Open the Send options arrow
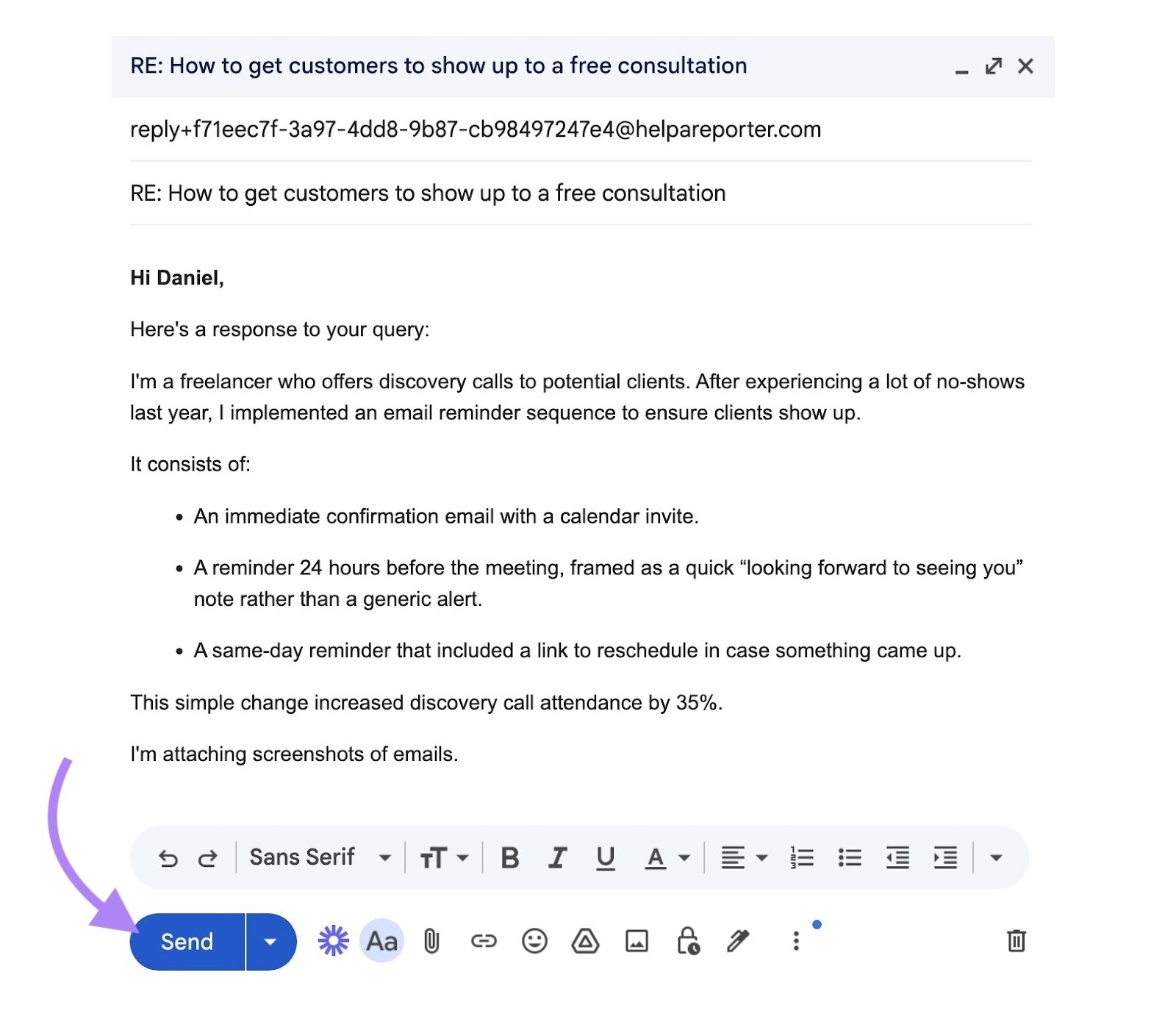This screenshot has height=1022, width=1176. [270, 941]
